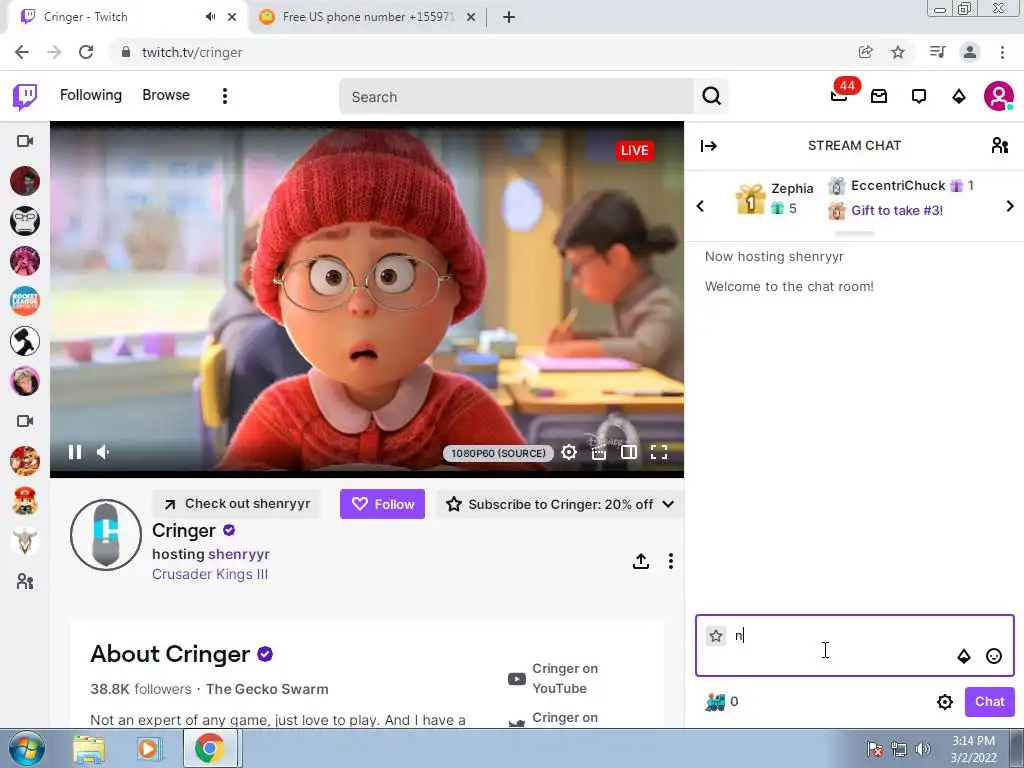Open the mail inbox icon in the Twitch header

[x=879, y=97]
